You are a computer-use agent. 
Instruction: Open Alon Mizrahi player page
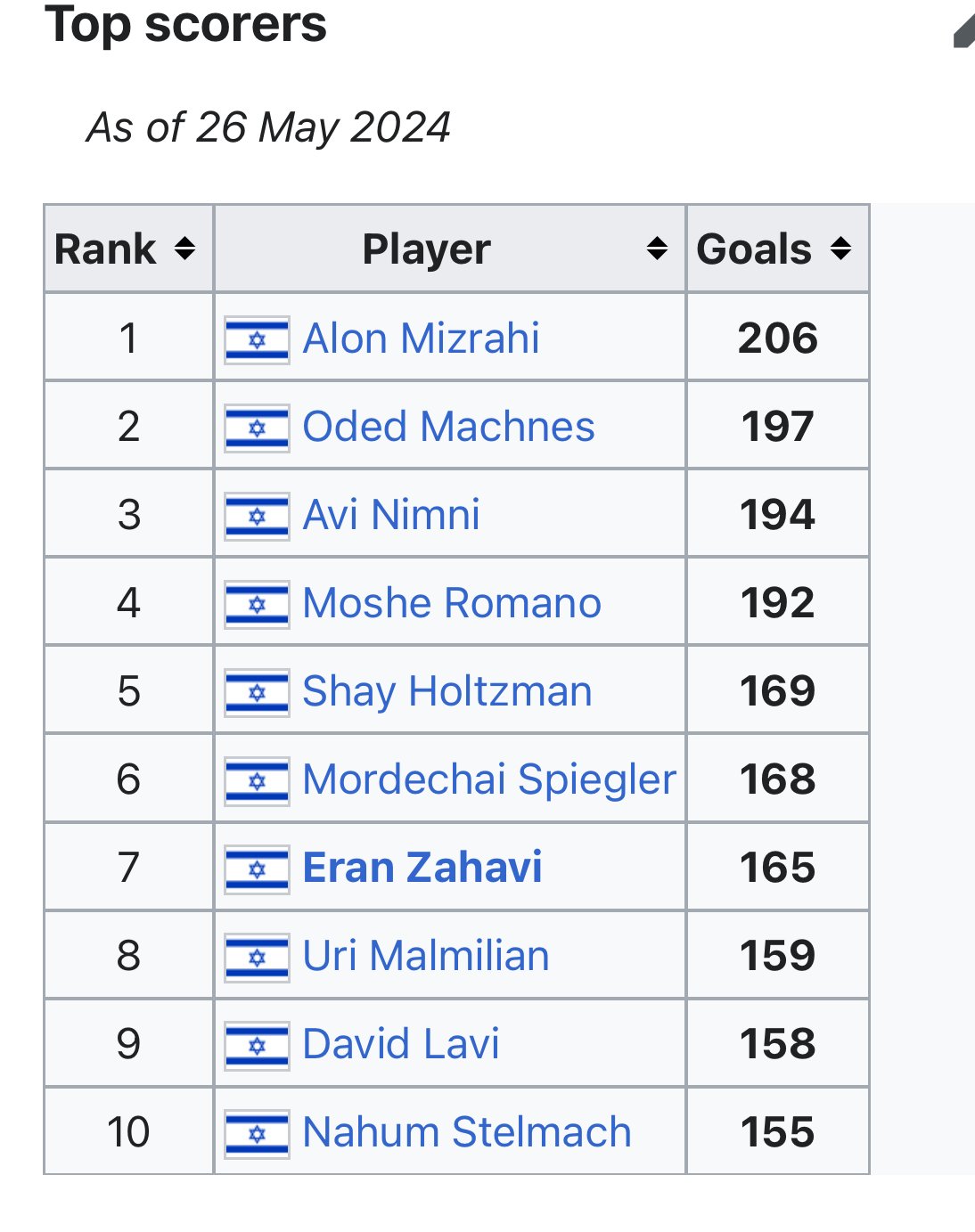pos(421,339)
